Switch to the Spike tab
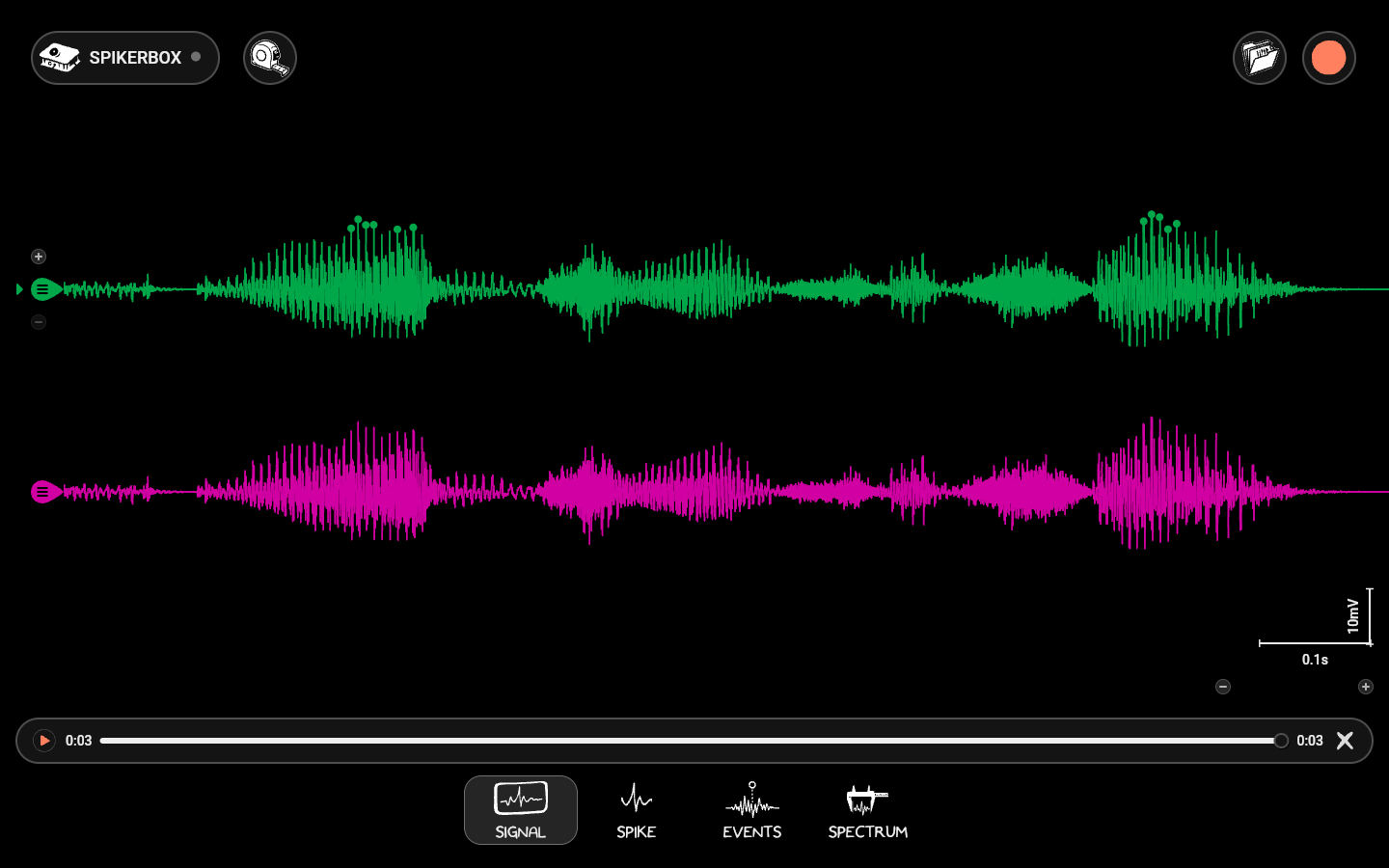This screenshot has width=1389, height=868. tap(637, 810)
